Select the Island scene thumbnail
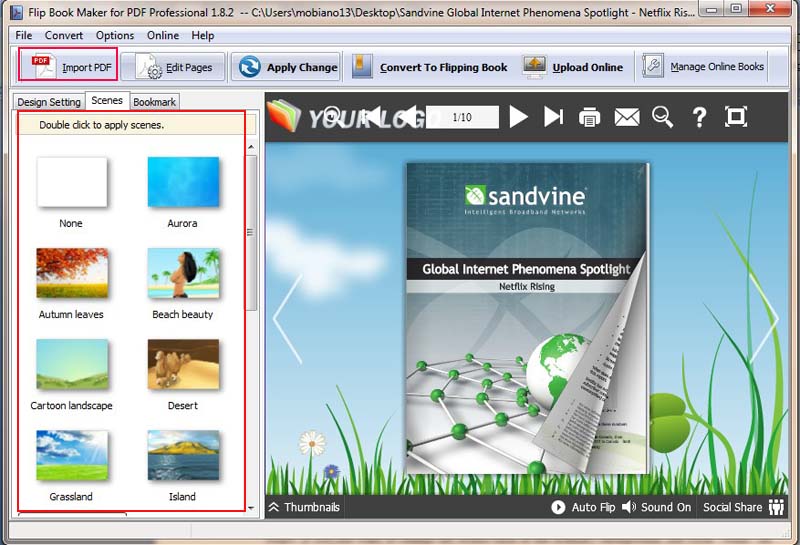 pos(183,455)
